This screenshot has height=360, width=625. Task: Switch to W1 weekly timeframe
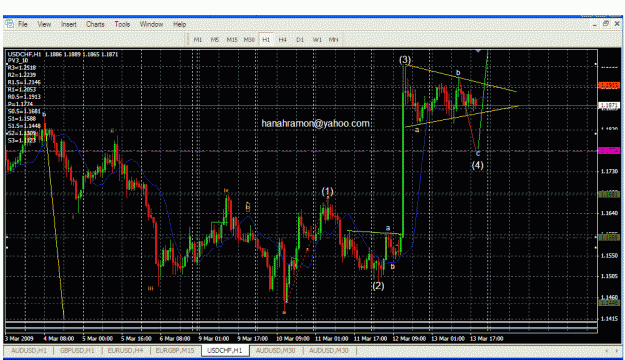pyautogui.click(x=317, y=40)
